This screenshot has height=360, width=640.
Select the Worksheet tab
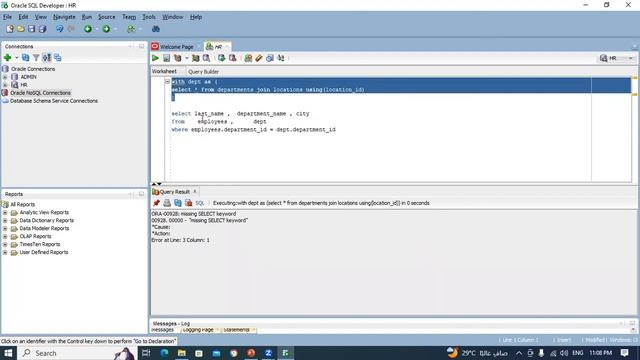pos(164,71)
